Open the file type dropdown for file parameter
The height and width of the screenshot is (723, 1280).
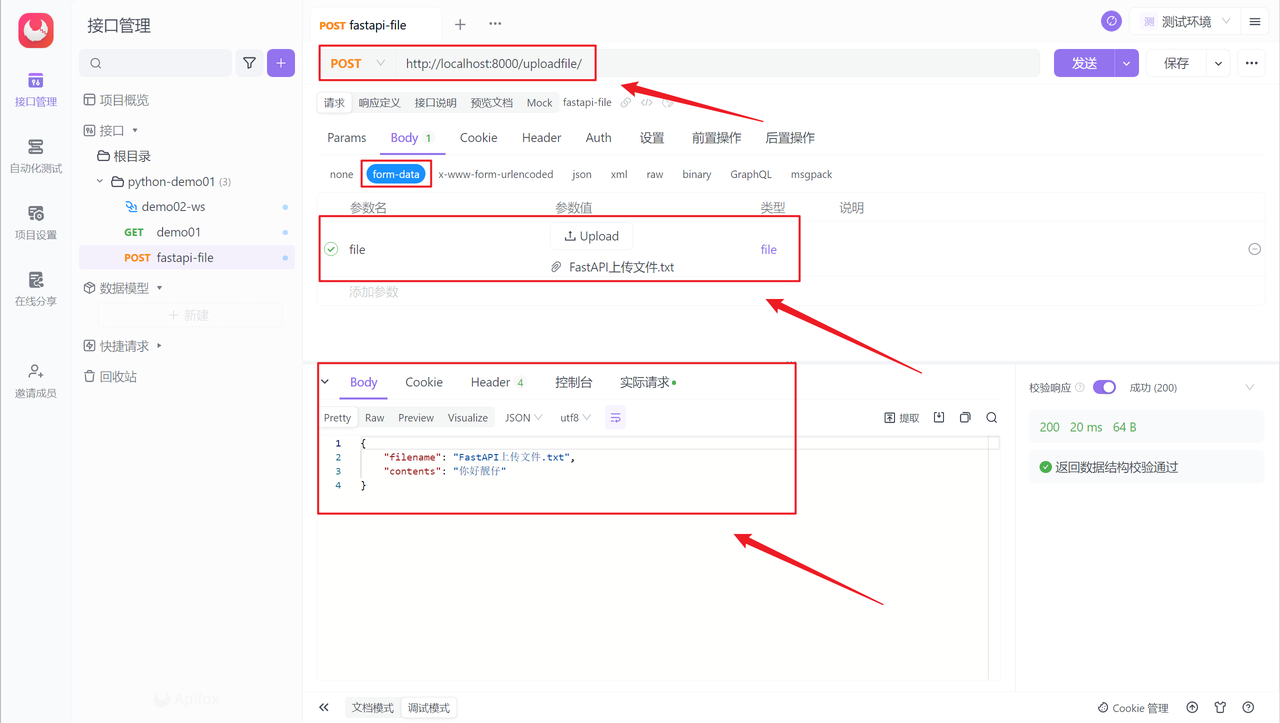pyautogui.click(x=768, y=250)
